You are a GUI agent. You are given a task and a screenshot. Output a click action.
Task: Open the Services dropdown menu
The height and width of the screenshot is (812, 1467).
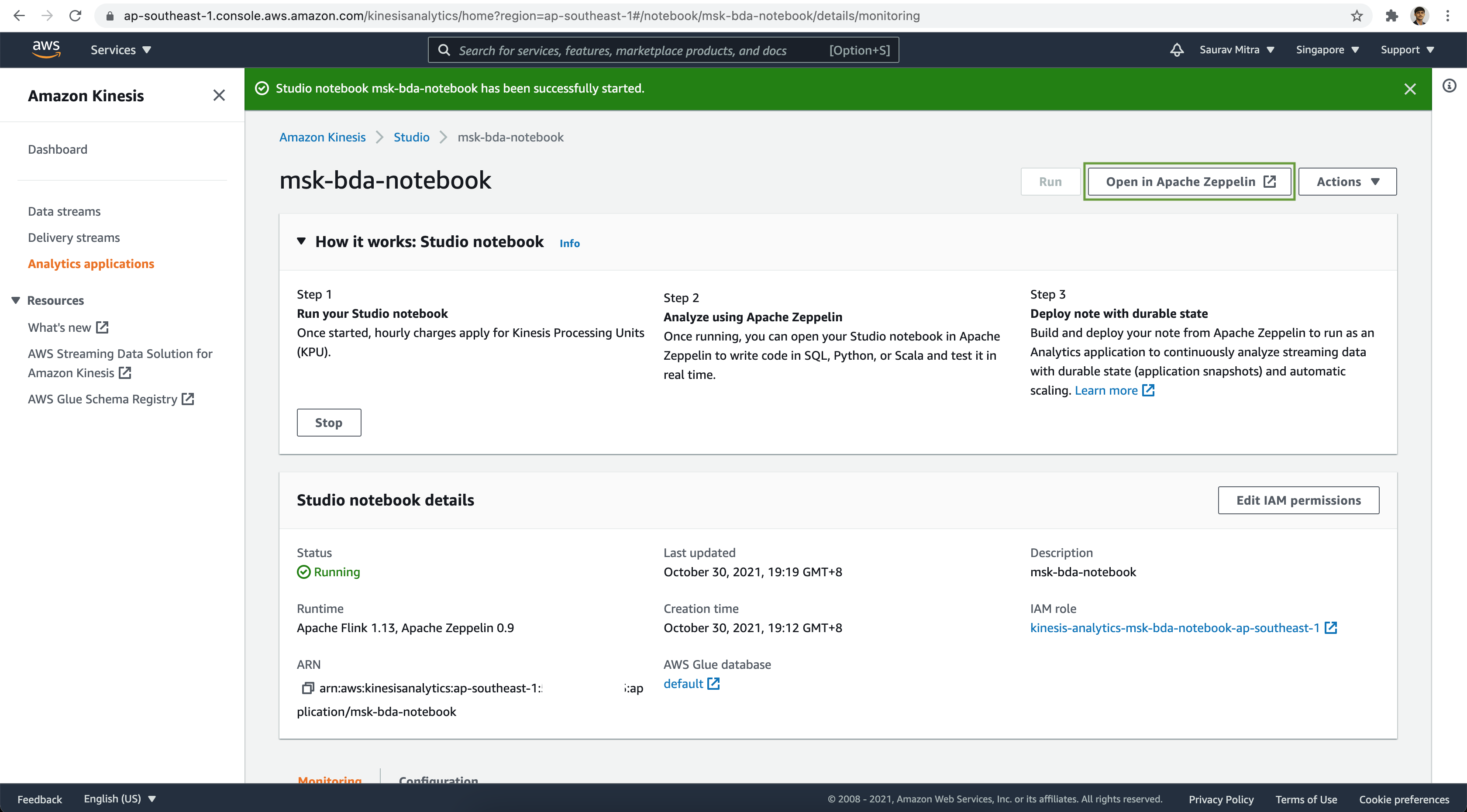[121, 50]
